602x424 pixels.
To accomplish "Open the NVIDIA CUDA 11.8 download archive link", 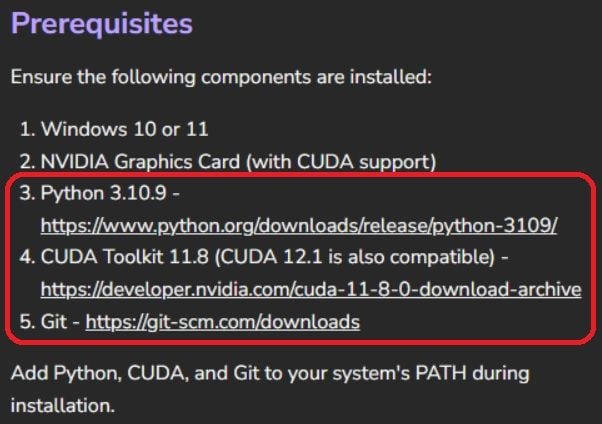I will coord(311,289).
